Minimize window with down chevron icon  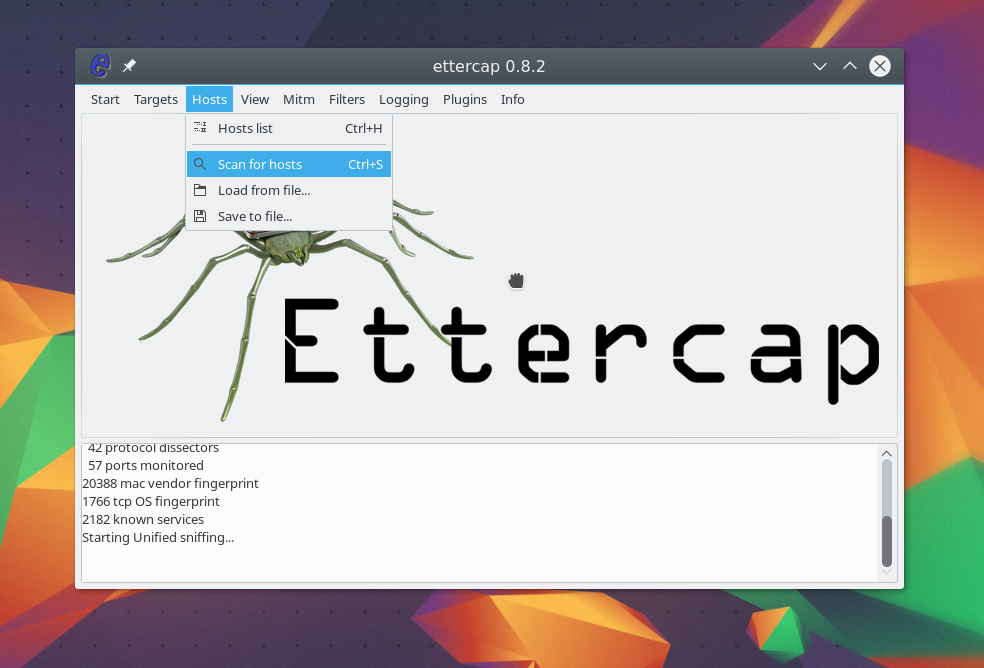(x=820, y=67)
